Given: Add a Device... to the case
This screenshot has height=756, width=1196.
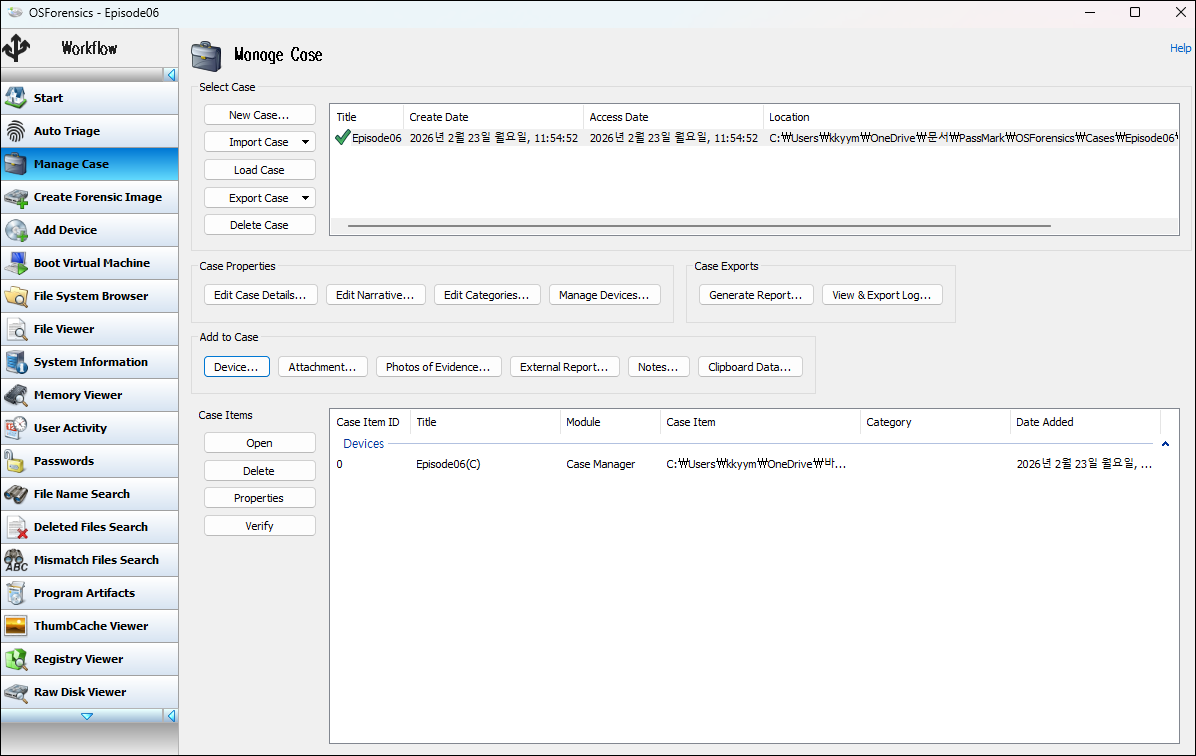Looking at the screenshot, I should coord(236,367).
